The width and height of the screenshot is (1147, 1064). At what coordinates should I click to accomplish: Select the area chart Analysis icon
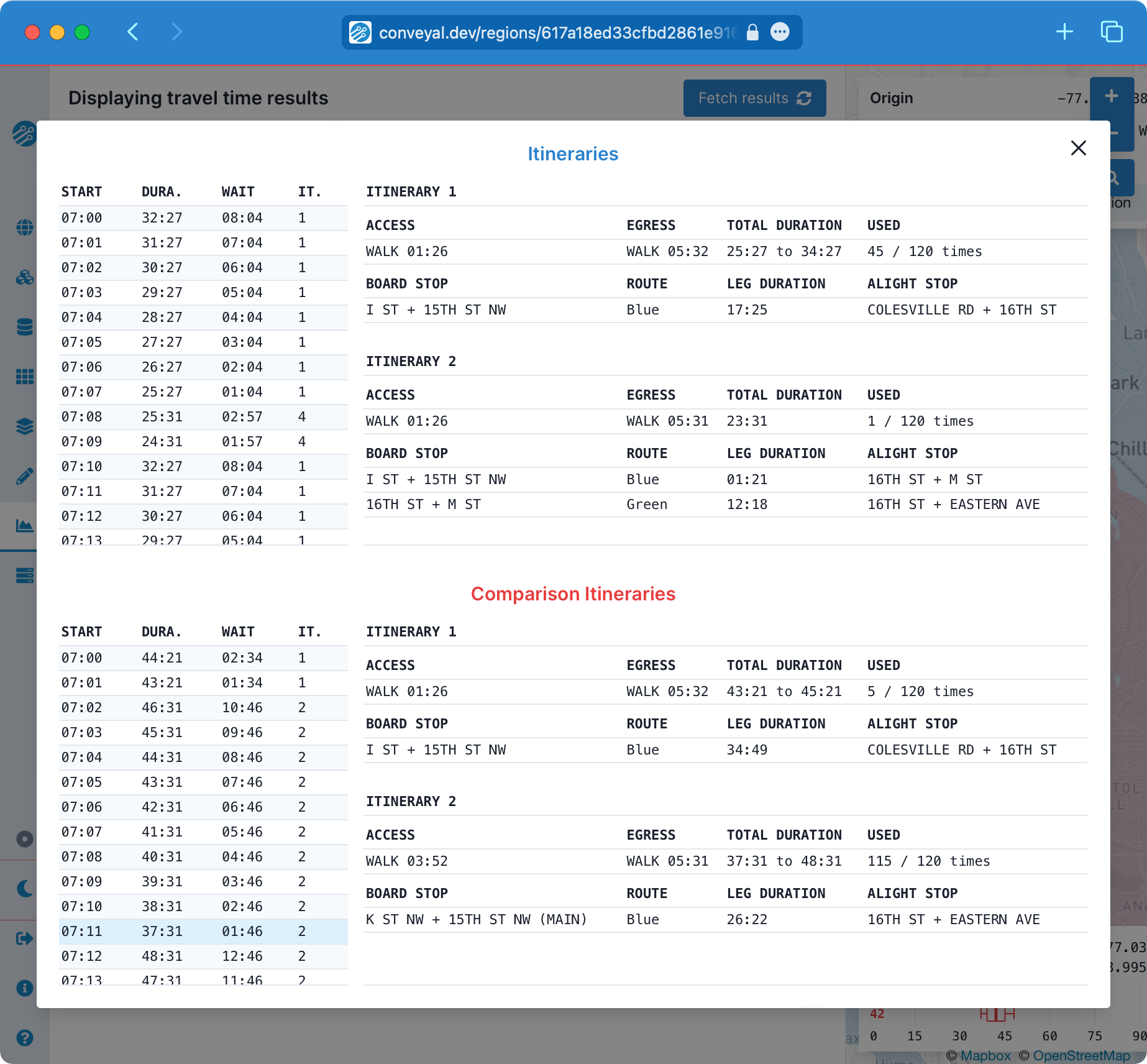point(24,526)
